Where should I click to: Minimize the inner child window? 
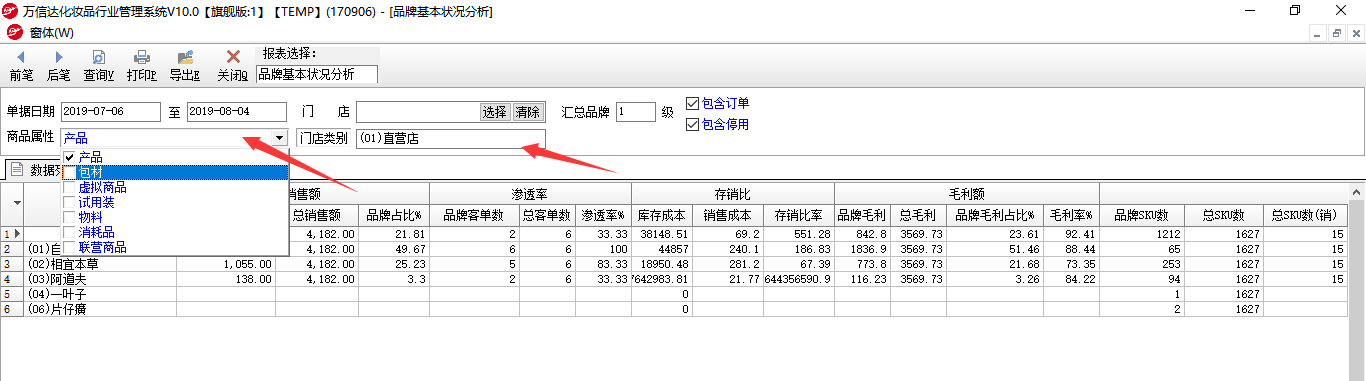click(x=1317, y=33)
